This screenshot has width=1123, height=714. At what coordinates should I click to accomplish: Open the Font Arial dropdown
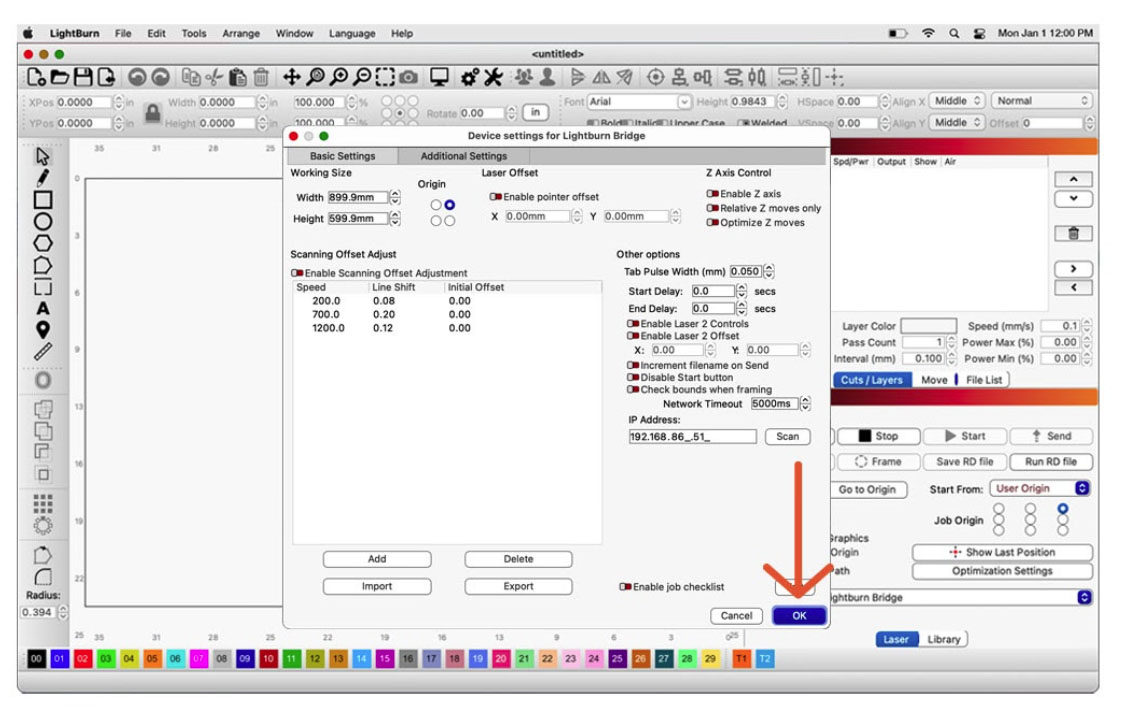coord(639,102)
